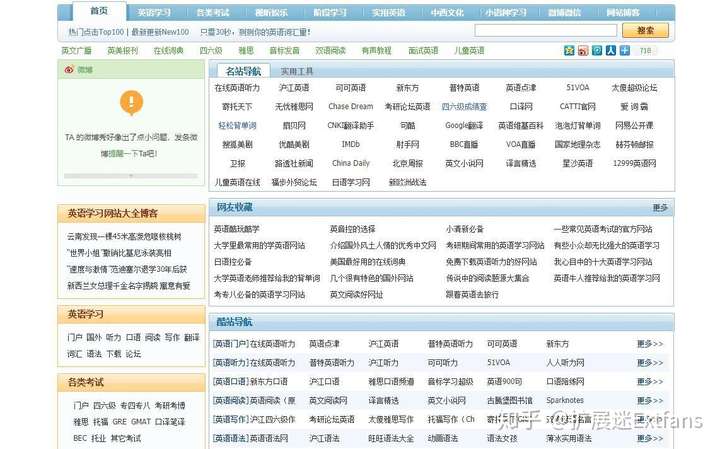This screenshot has width=720, height=449.
Task: Open the 小语种学习 navigation tab
Action: [506, 13]
